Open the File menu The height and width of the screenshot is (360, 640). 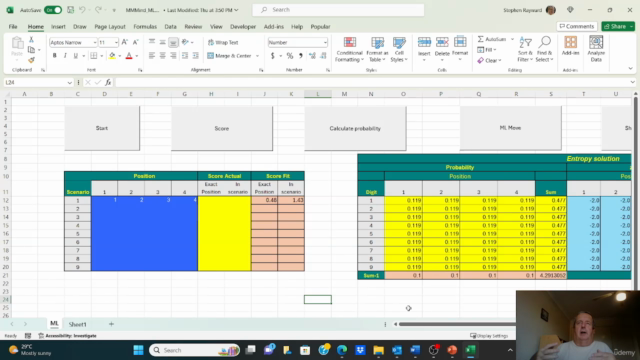pyautogui.click(x=13, y=27)
